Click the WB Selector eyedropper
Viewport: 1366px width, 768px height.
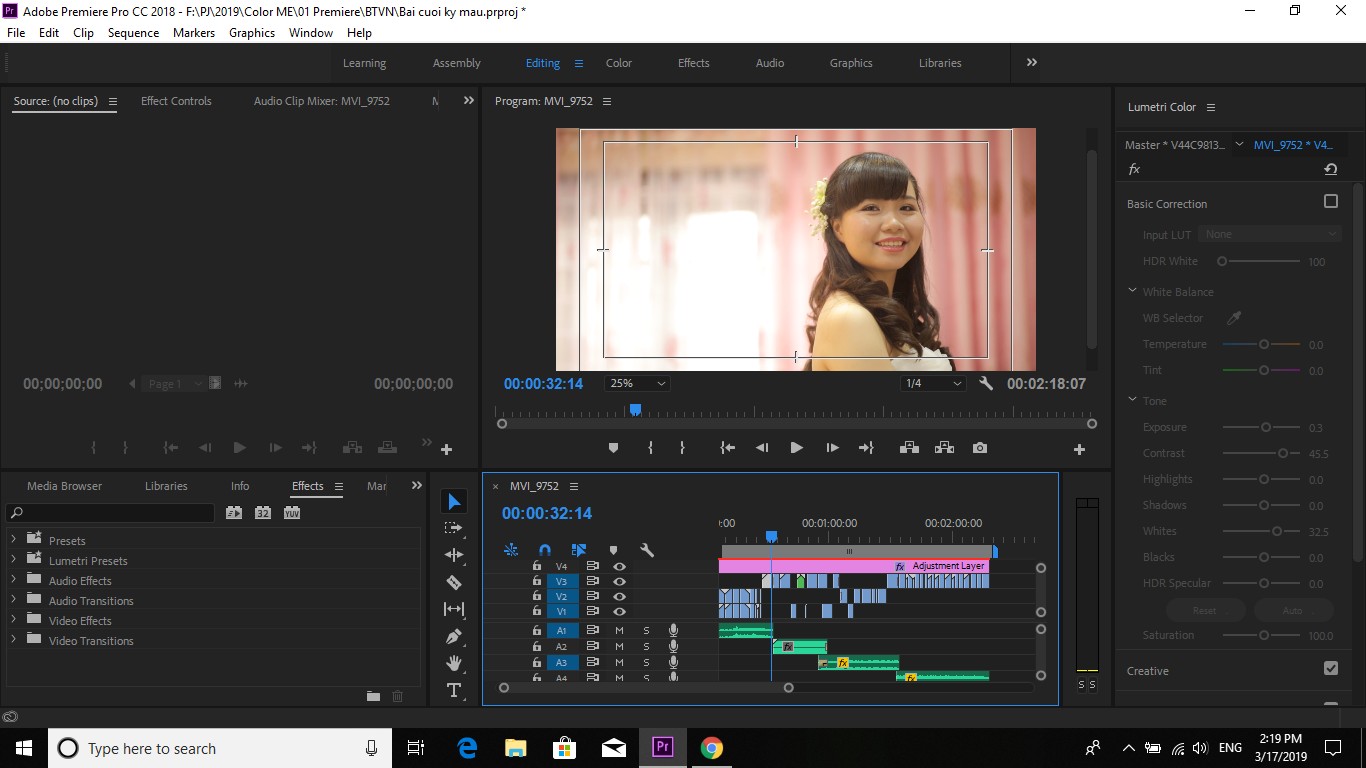(1234, 318)
